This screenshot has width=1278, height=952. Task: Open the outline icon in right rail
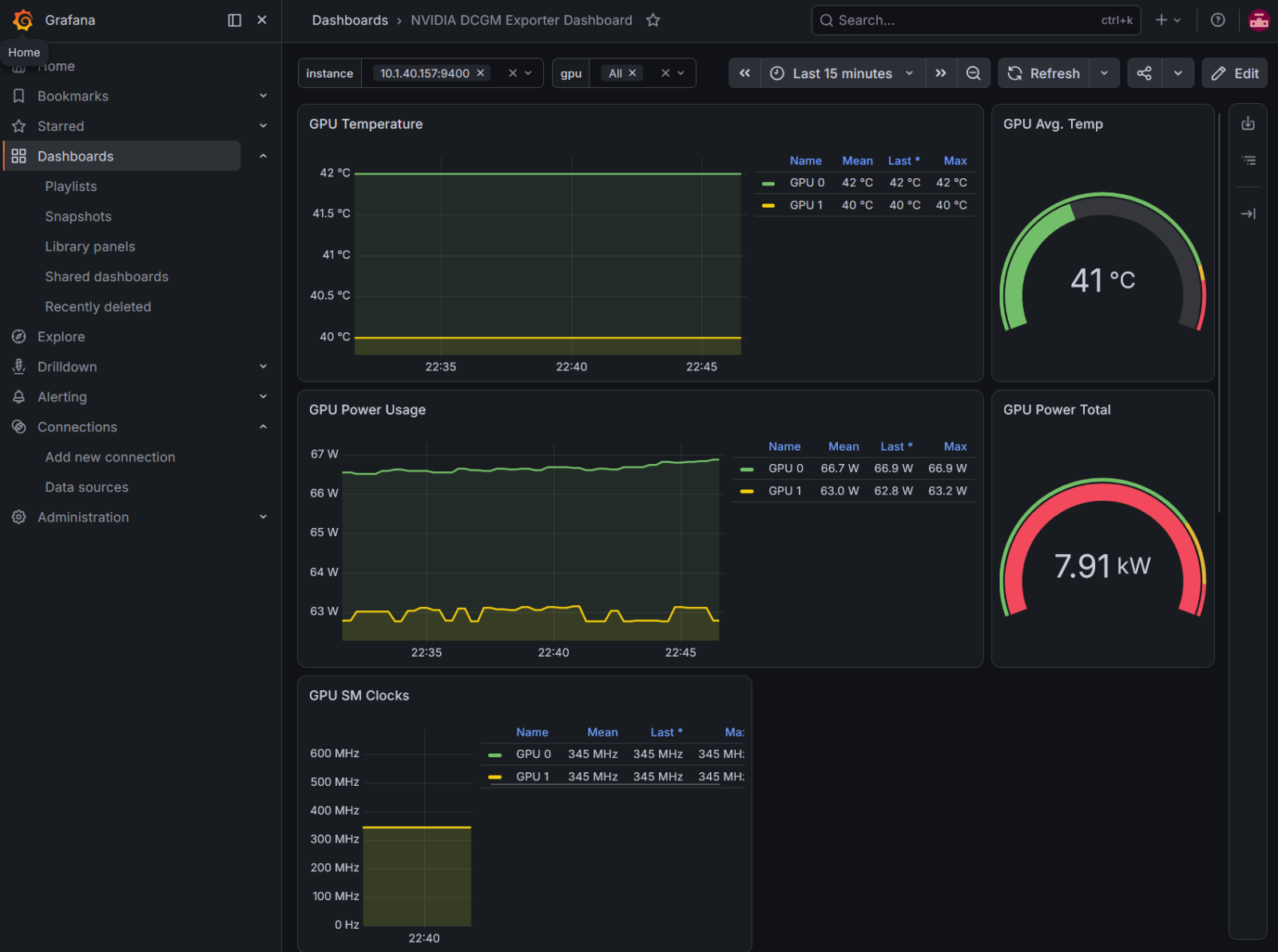[x=1248, y=161]
